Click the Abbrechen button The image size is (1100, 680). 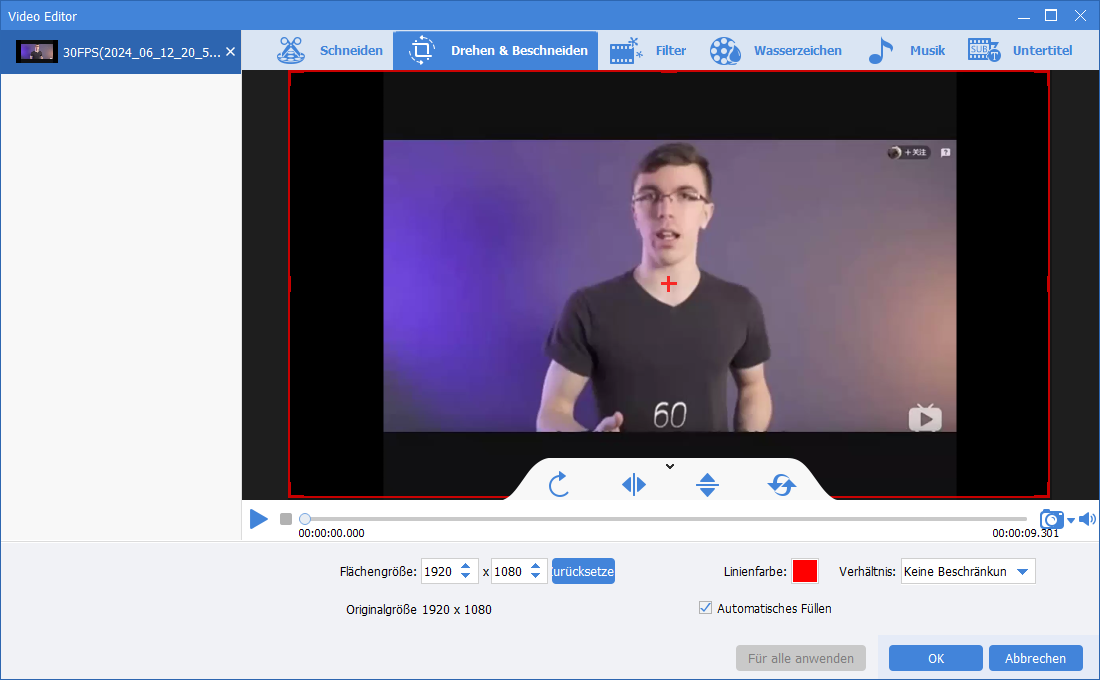(x=1035, y=658)
